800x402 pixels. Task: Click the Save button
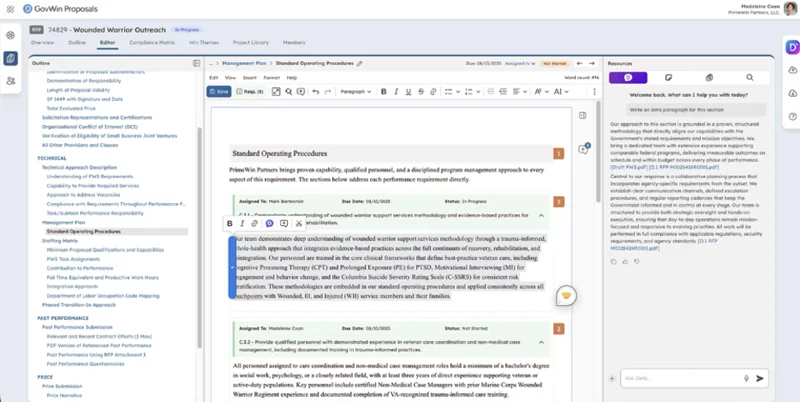coord(219,92)
